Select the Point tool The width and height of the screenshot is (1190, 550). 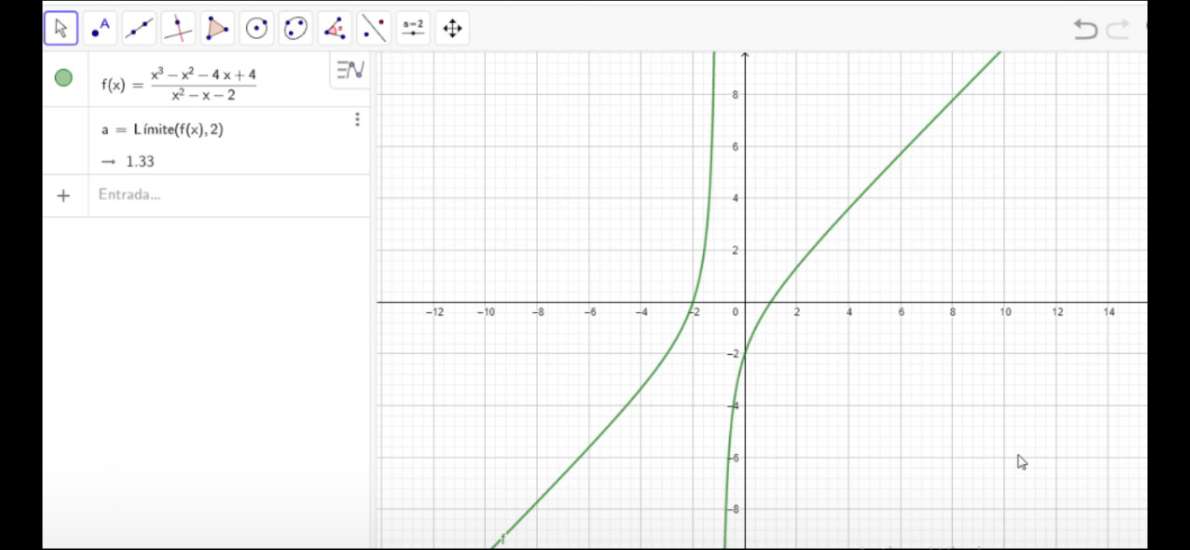click(x=100, y=29)
